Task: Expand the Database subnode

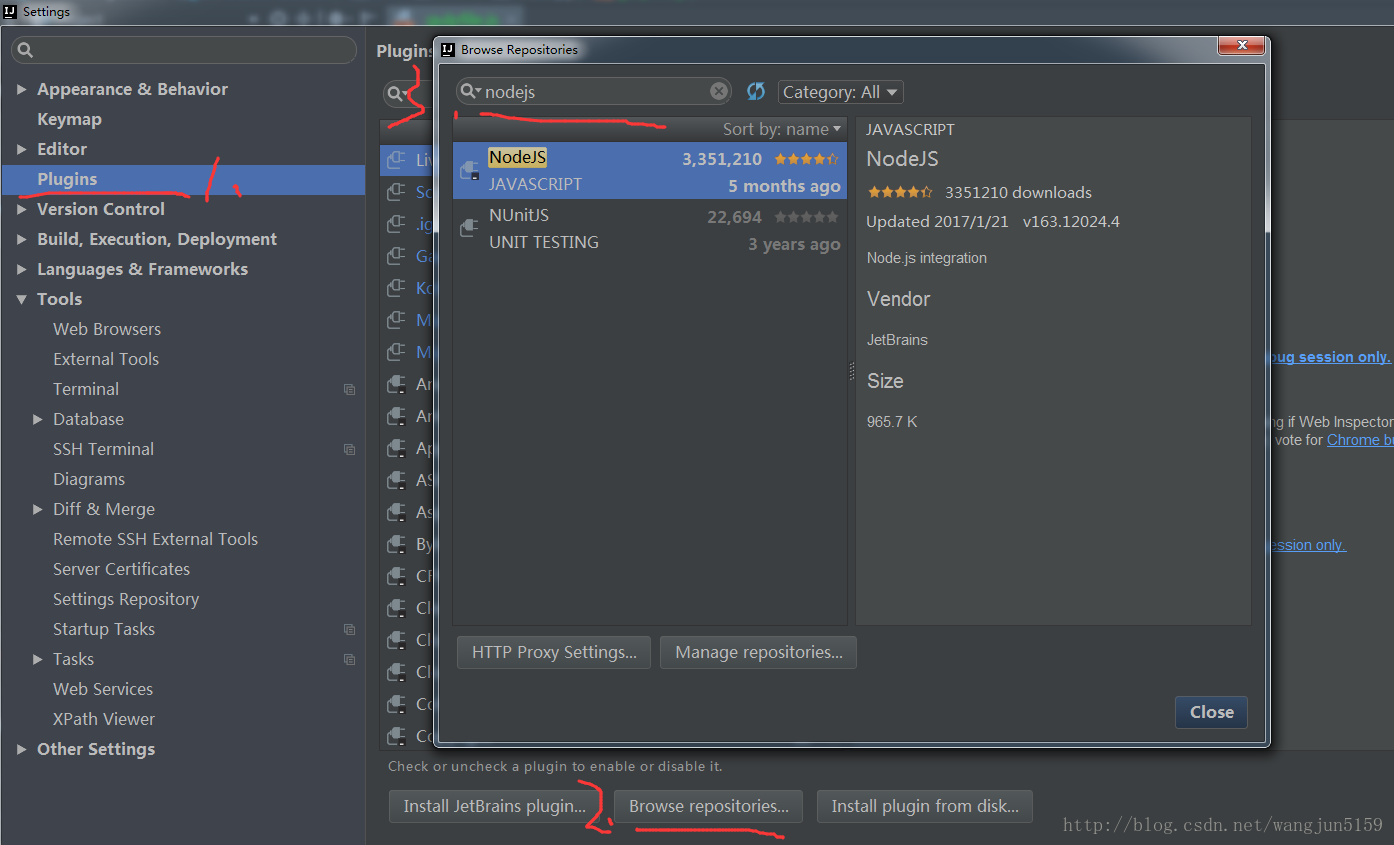Action: tap(38, 419)
